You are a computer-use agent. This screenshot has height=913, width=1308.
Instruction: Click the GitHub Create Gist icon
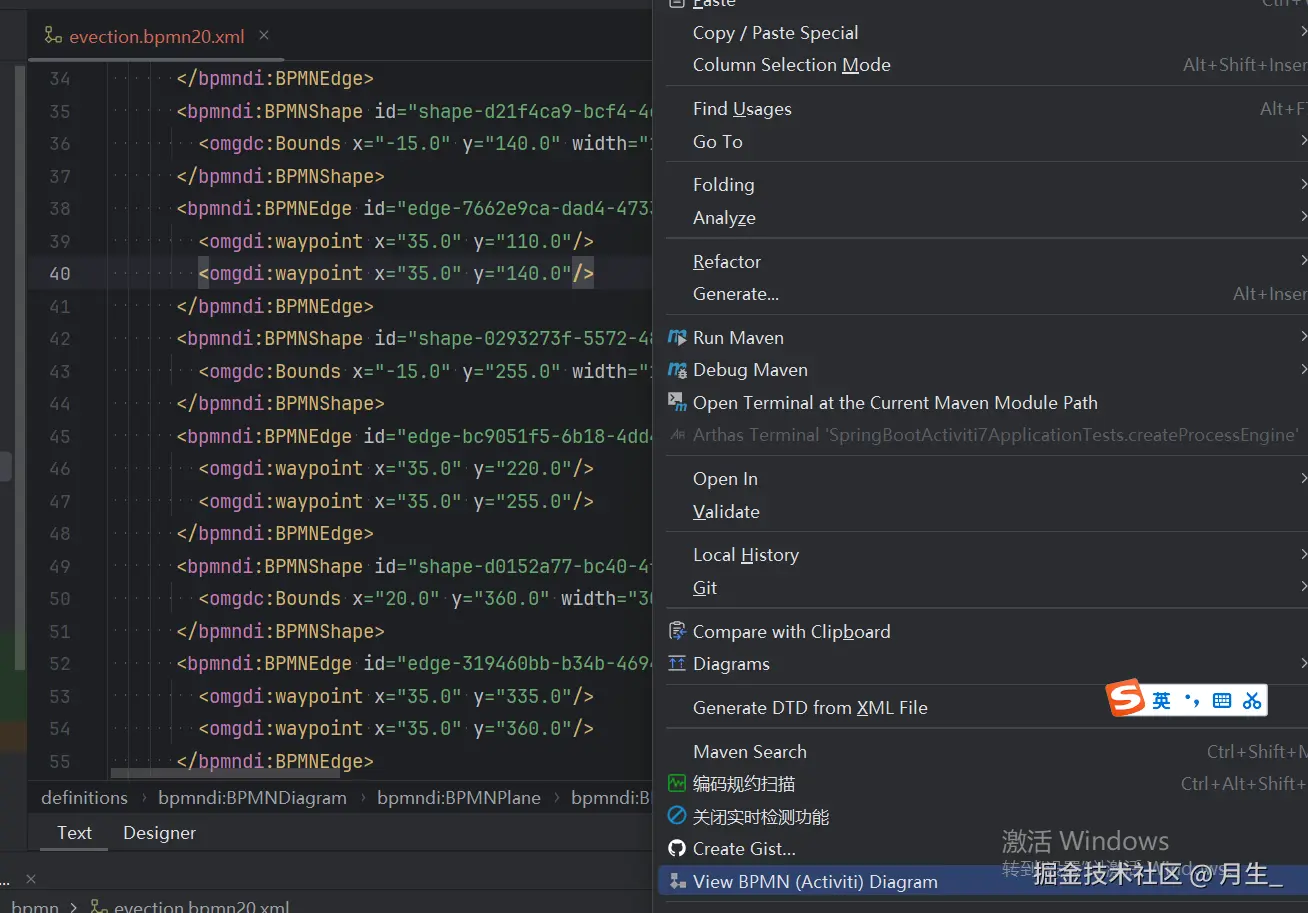pyautogui.click(x=677, y=849)
